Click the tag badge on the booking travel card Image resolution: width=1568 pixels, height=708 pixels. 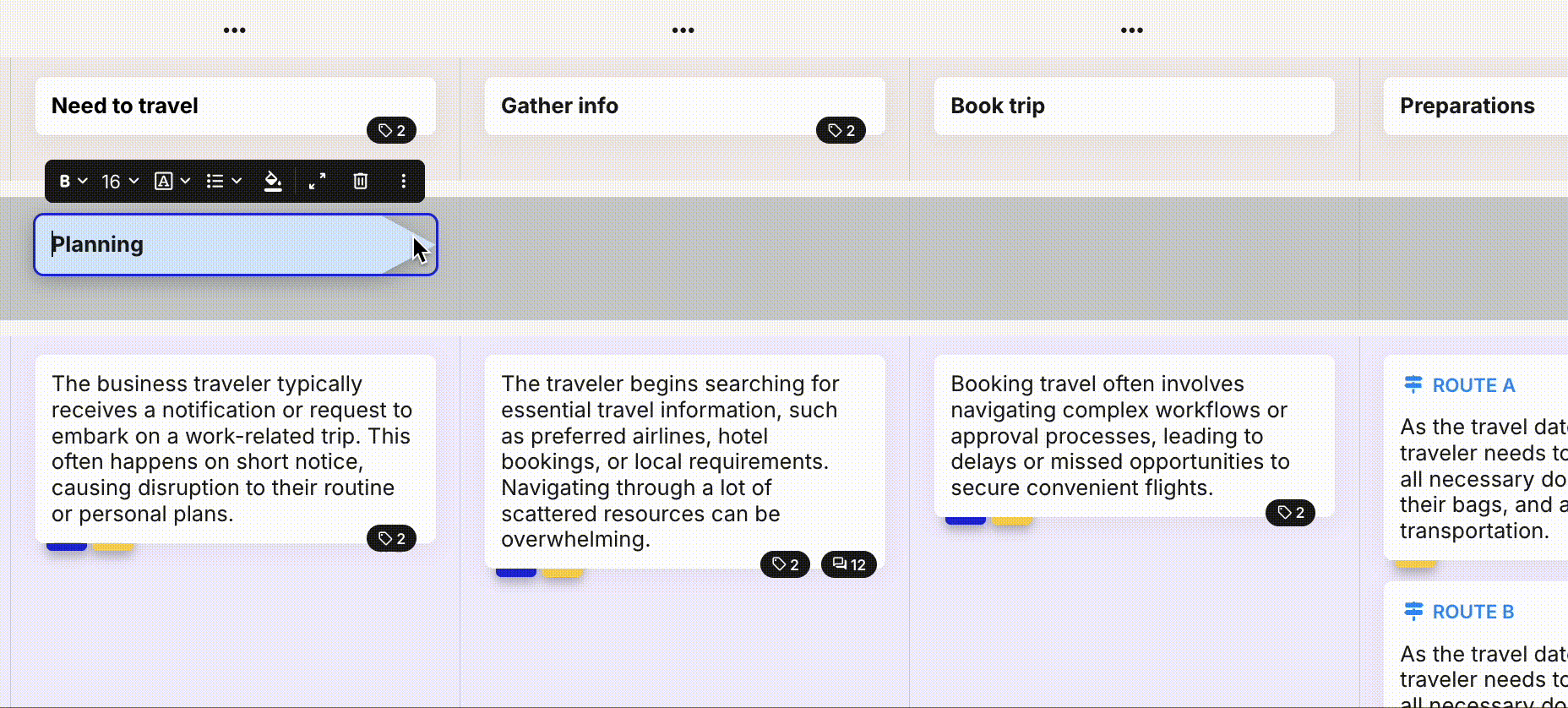point(1290,513)
